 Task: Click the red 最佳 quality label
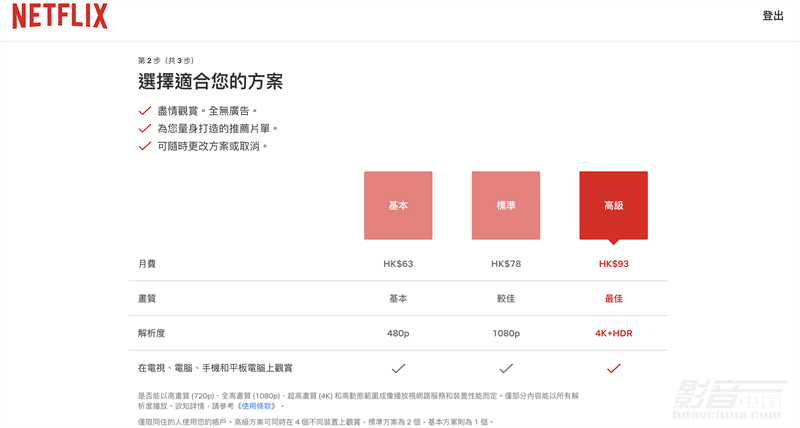613,298
